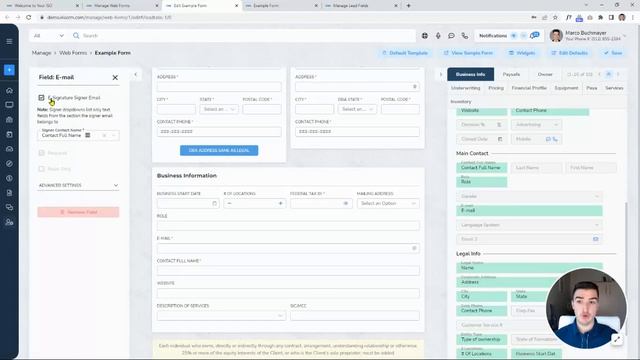Open the Mailing Address dropdown

(x=388, y=203)
